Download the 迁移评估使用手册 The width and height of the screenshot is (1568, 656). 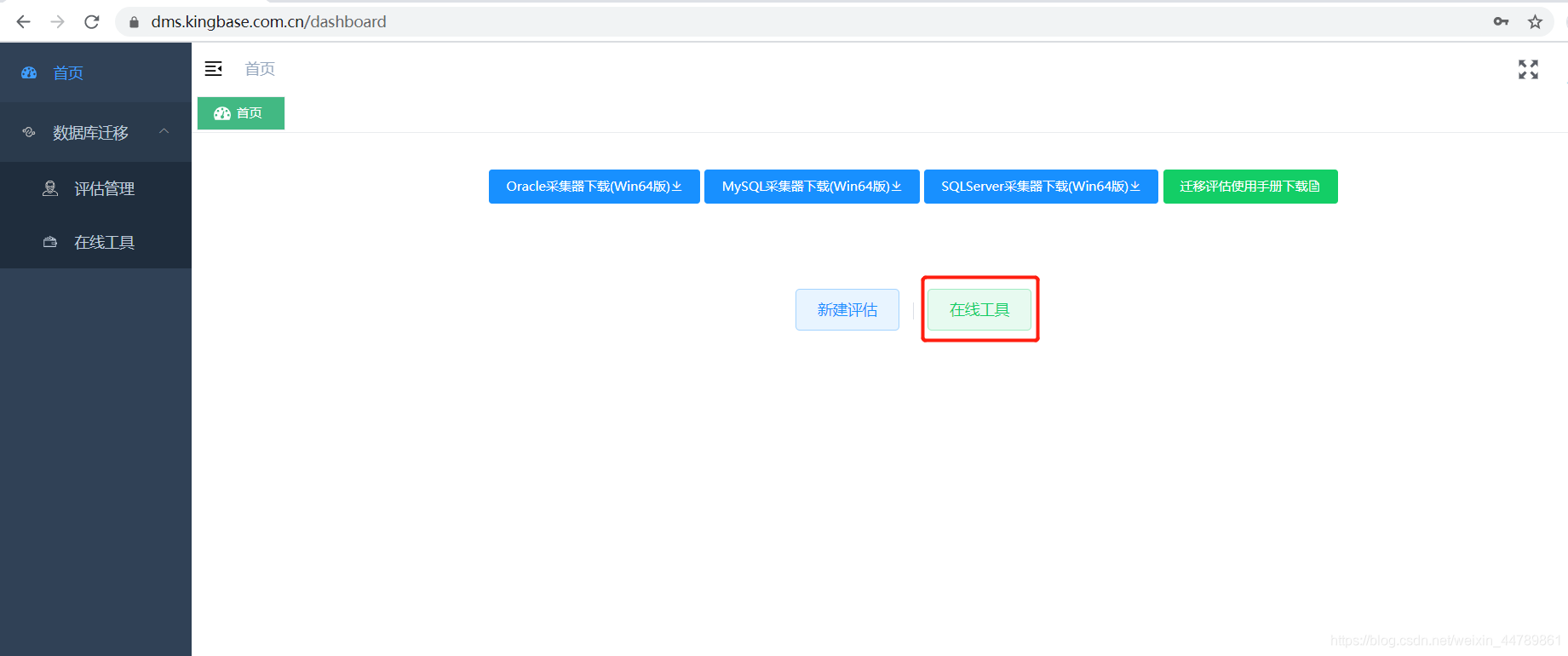[x=1250, y=187]
